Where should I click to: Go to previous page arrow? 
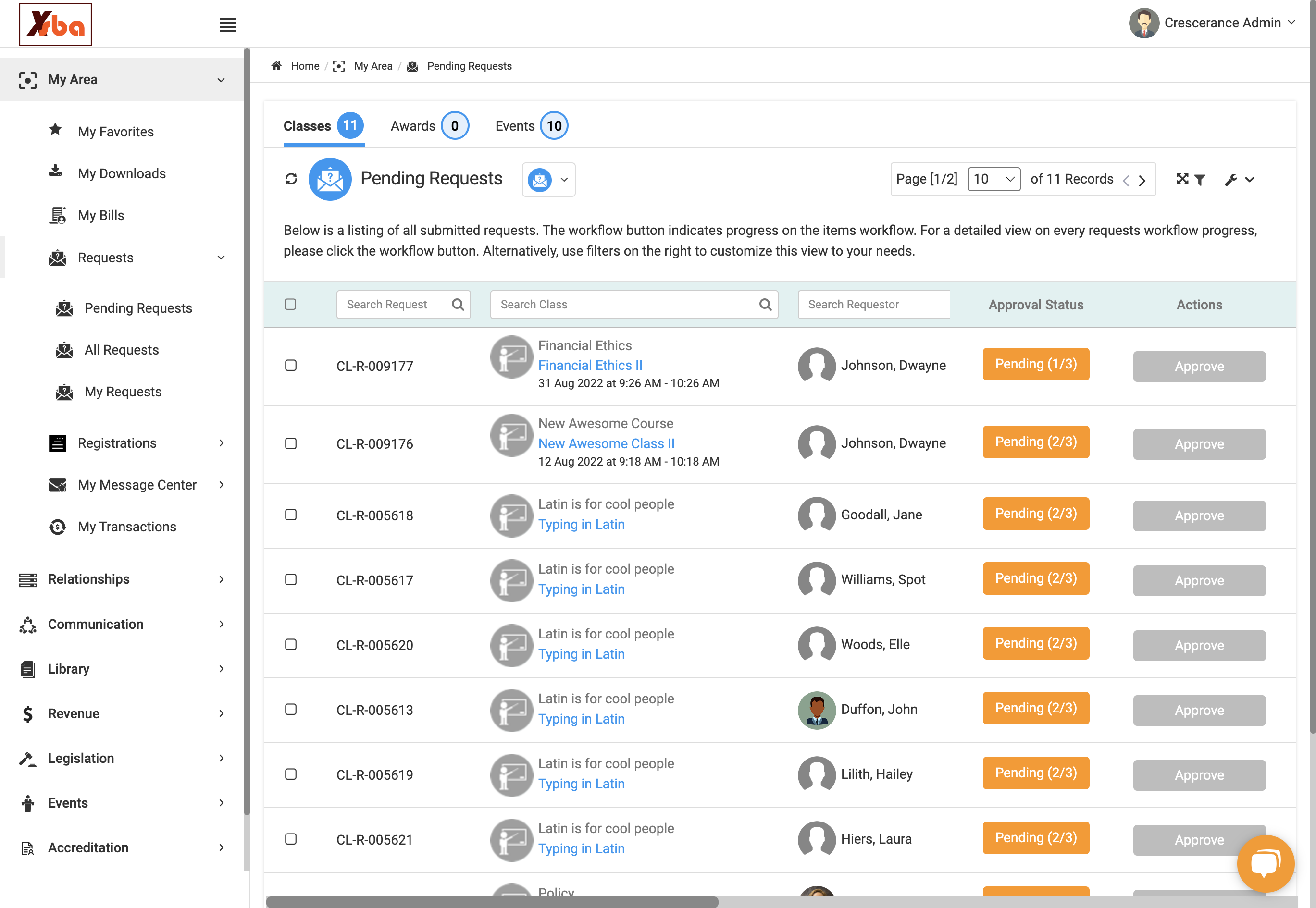click(x=1126, y=180)
